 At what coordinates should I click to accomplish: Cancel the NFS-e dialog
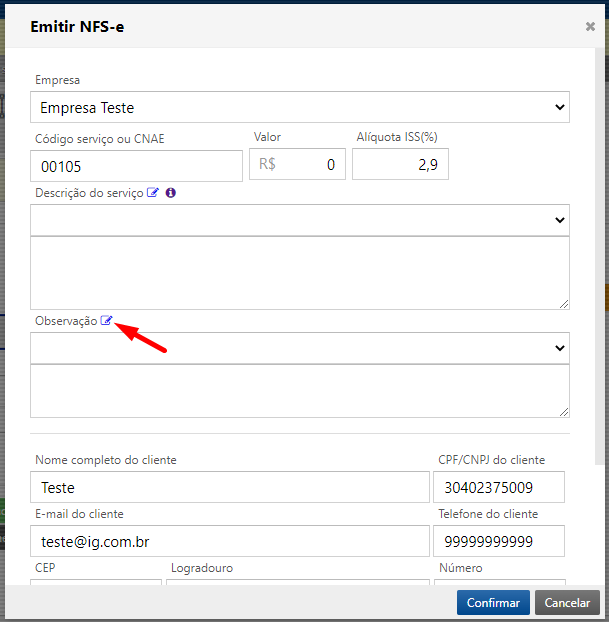pos(567,603)
